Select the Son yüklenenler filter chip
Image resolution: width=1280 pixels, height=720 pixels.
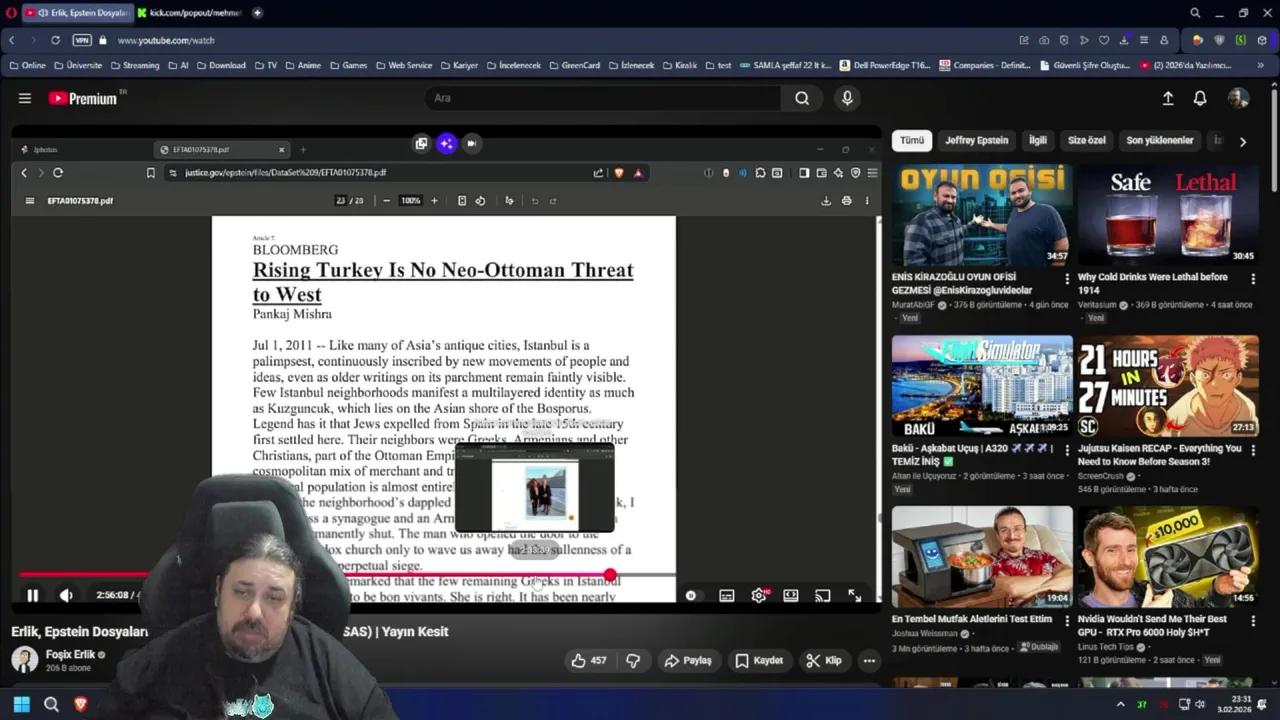point(1160,141)
